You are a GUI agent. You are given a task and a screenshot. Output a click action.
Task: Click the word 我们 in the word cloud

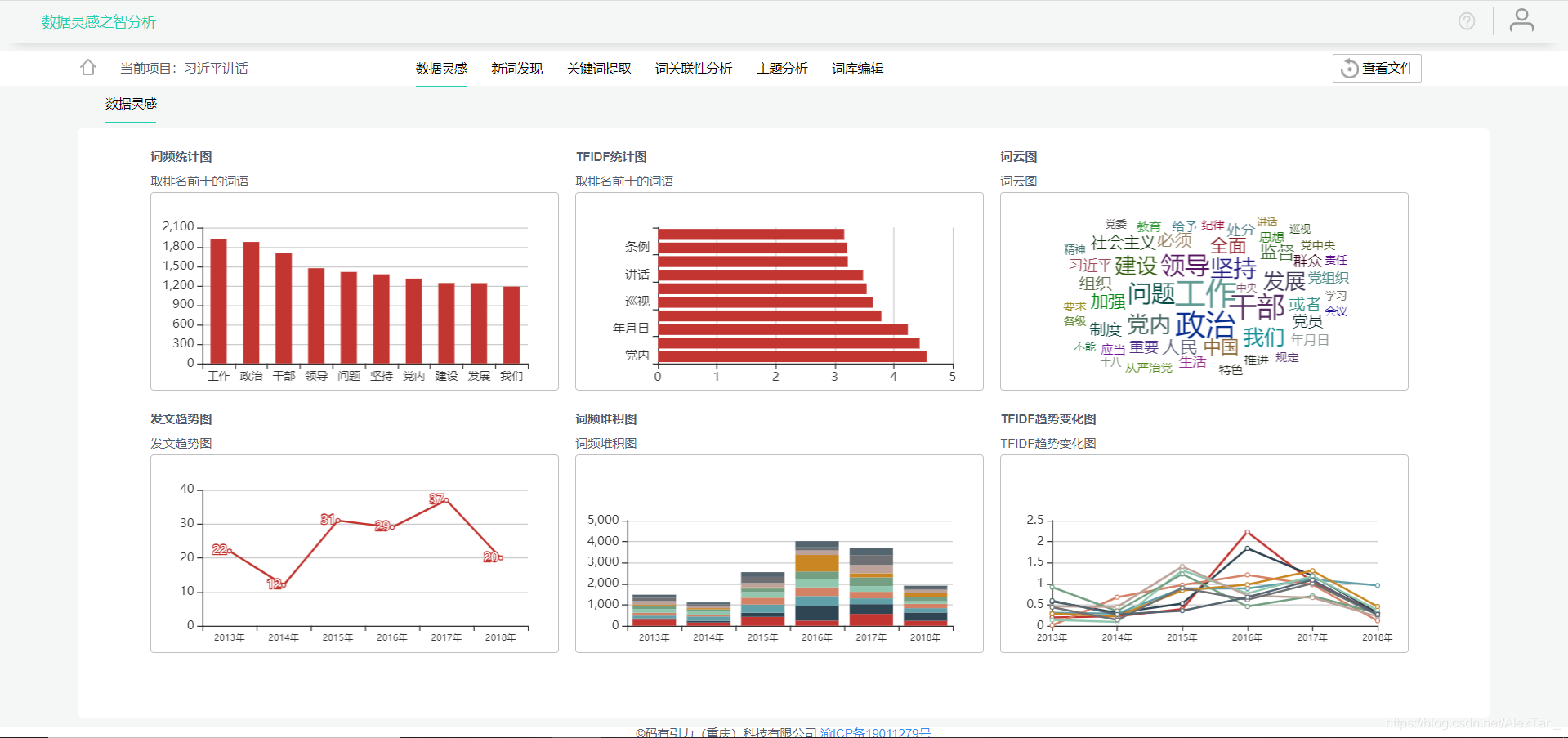(x=1264, y=337)
